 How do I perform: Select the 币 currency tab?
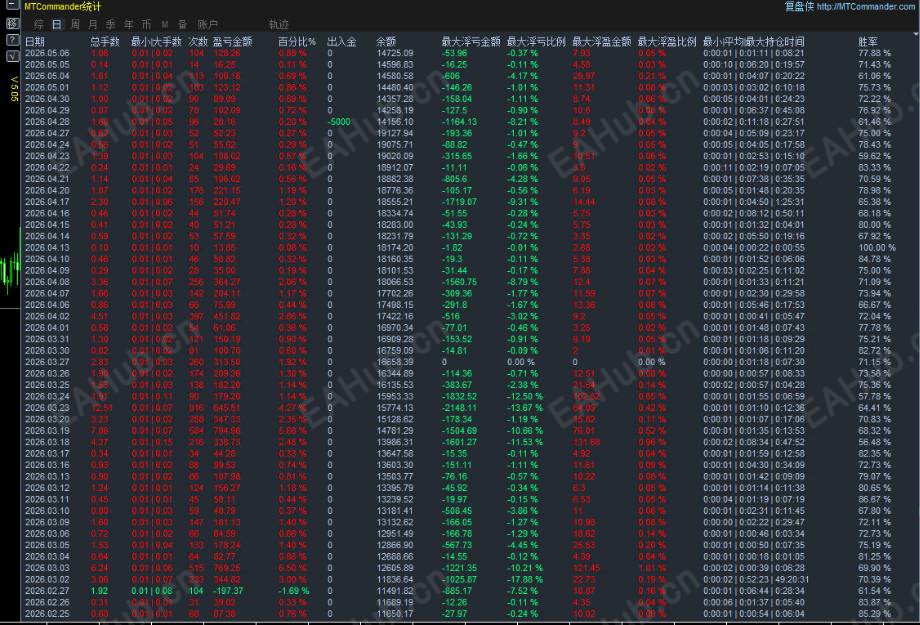click(147, 25)
